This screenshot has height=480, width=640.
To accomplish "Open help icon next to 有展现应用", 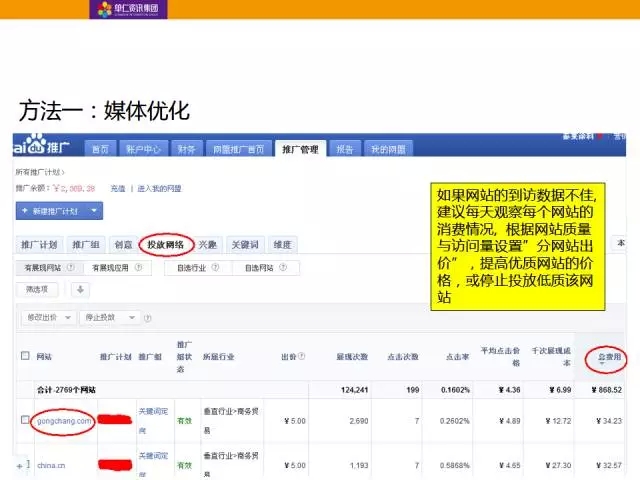I will click(x=138, y=267).
